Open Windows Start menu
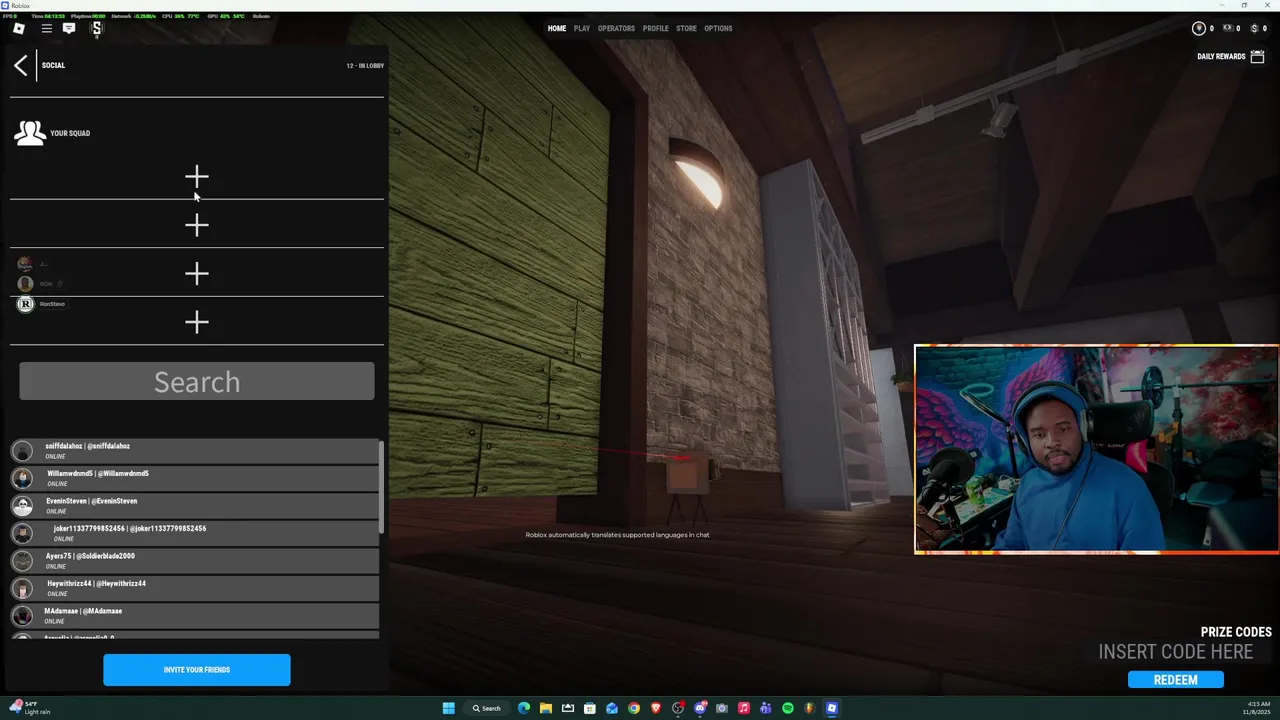Screen dimensions: 1280x720 tap(449, 708)
